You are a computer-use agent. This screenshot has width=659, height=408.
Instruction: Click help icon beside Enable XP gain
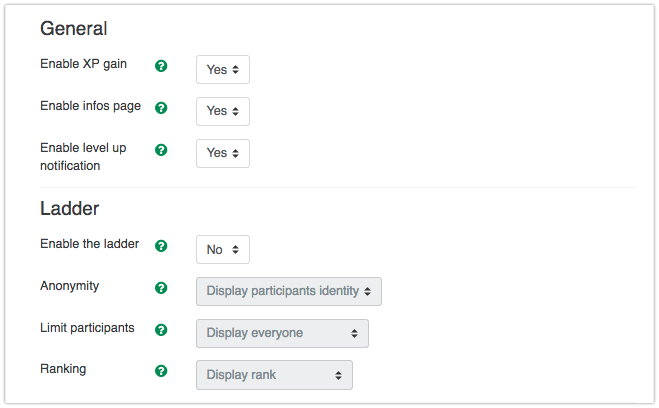161,66
